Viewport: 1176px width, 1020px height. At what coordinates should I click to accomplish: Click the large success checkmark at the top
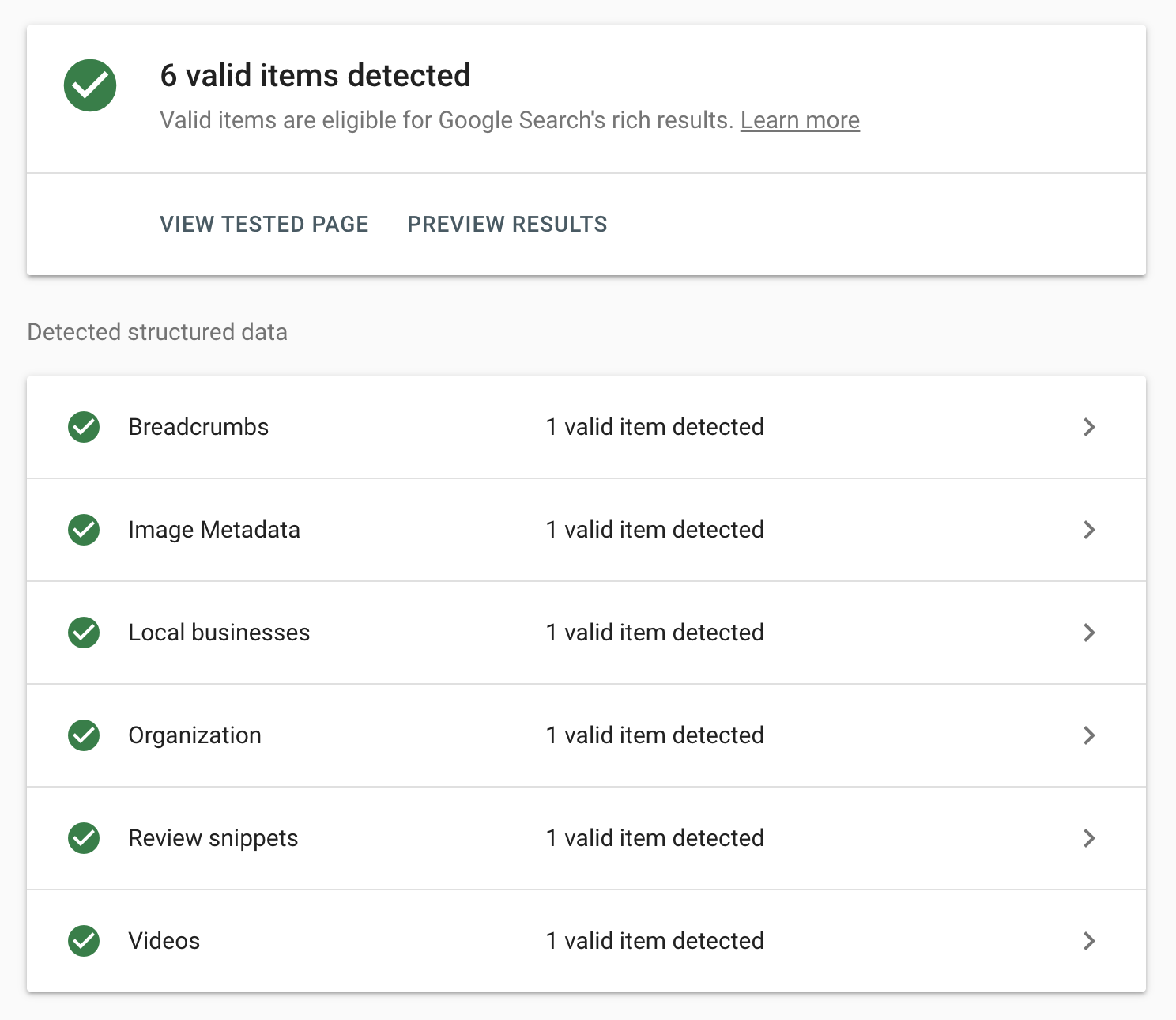90,85
